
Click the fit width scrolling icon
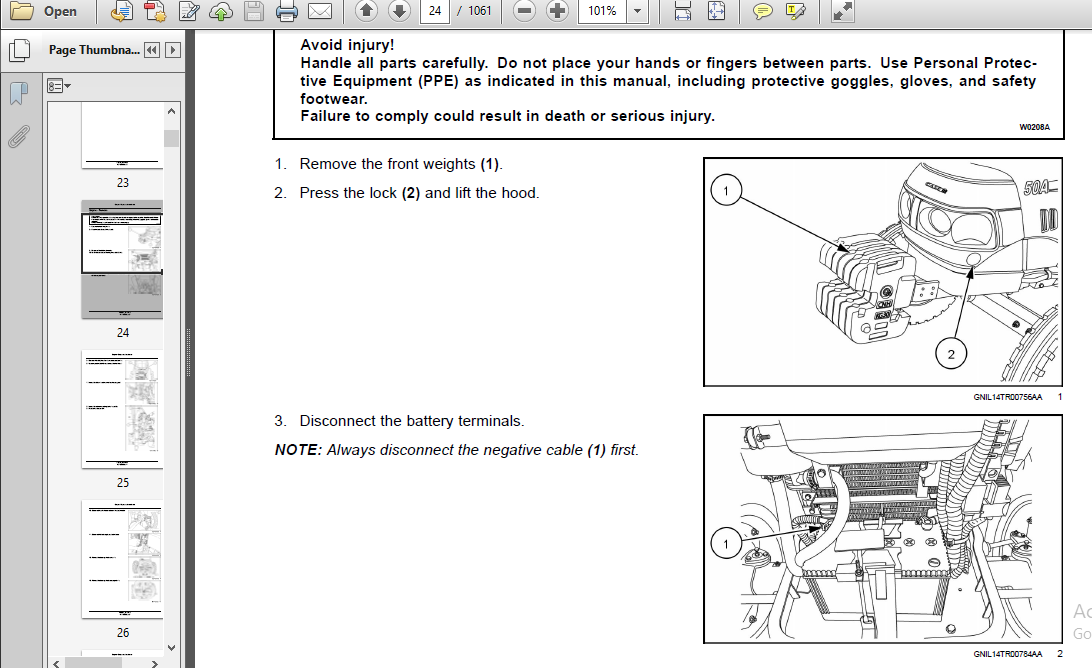[682, 11]
